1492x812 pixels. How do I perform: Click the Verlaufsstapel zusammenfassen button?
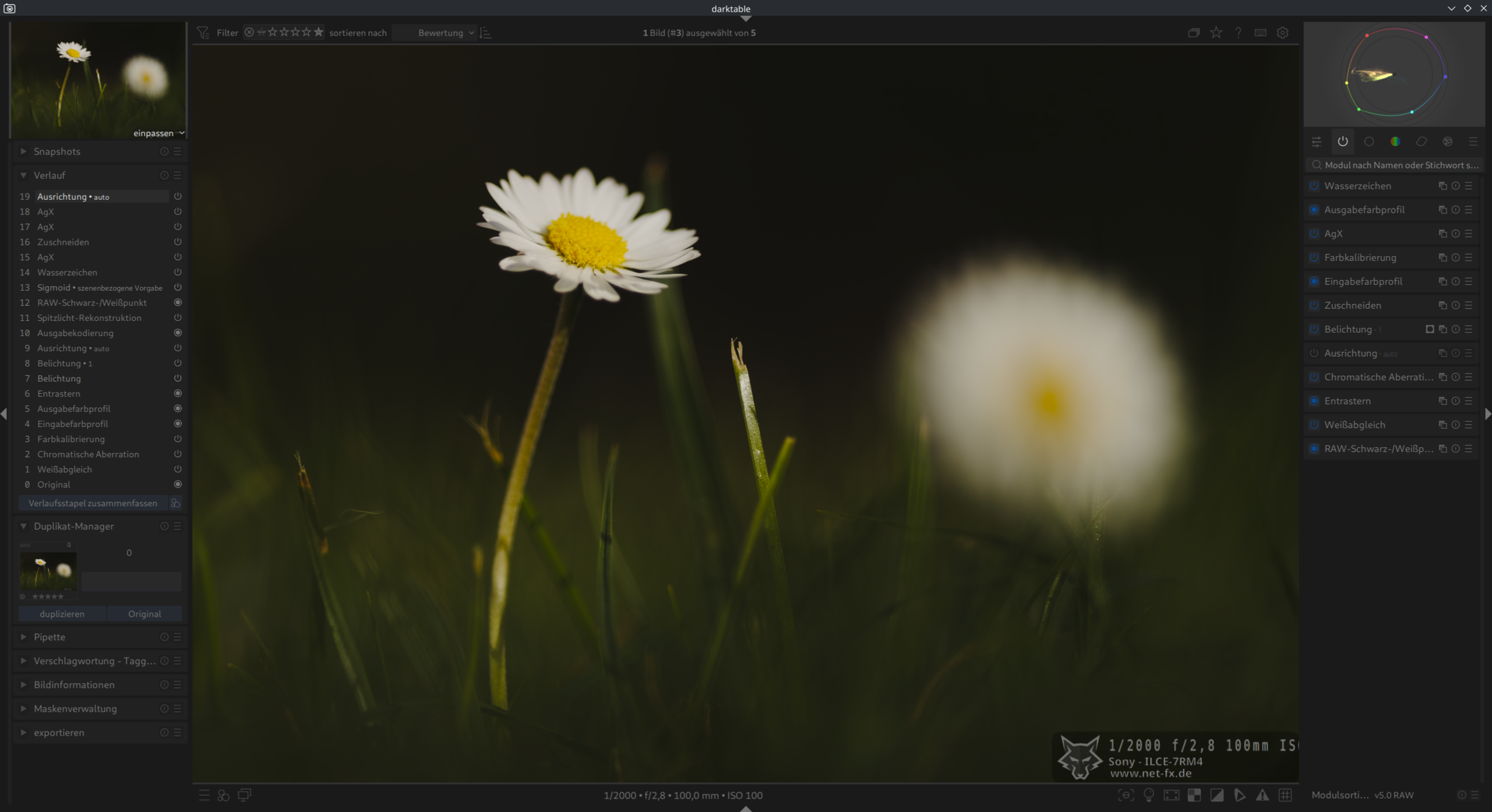click(x=93, y=503)
